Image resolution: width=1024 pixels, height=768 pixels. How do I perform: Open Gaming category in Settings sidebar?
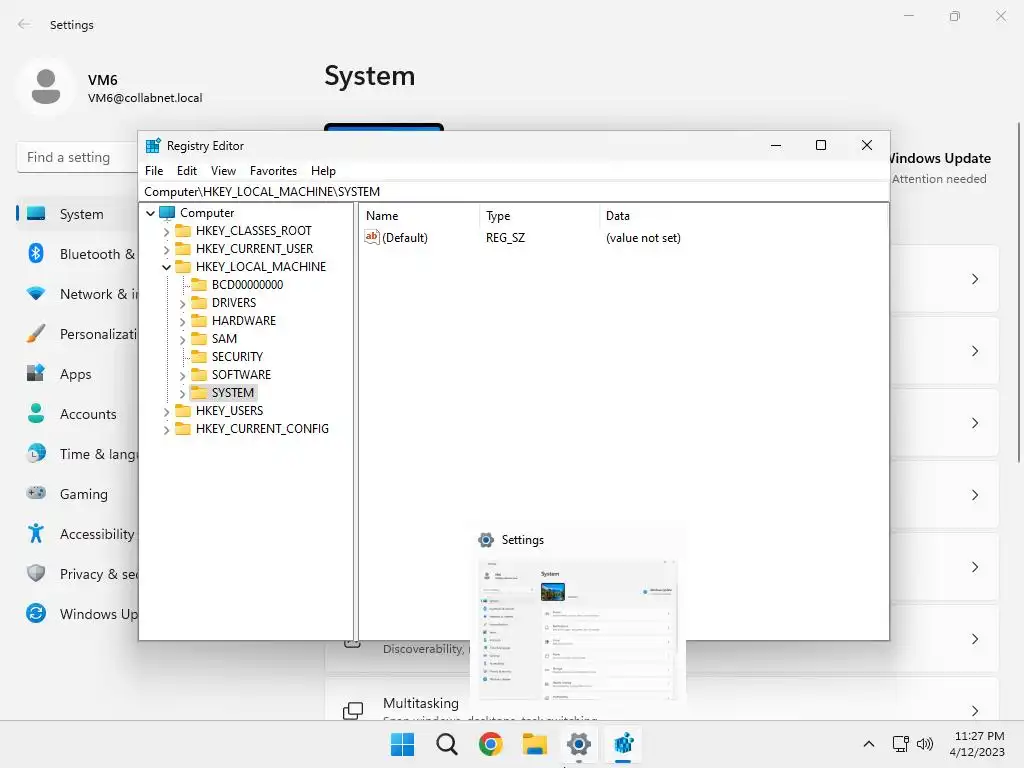click(77, 494)
